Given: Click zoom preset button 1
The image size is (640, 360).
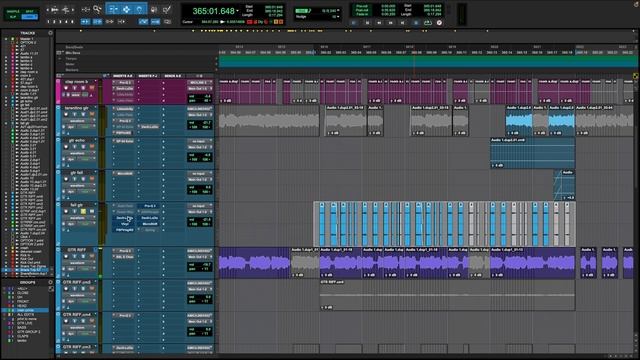Looking at the screenshot, I should pyautogui.click(x=49, y=22).
